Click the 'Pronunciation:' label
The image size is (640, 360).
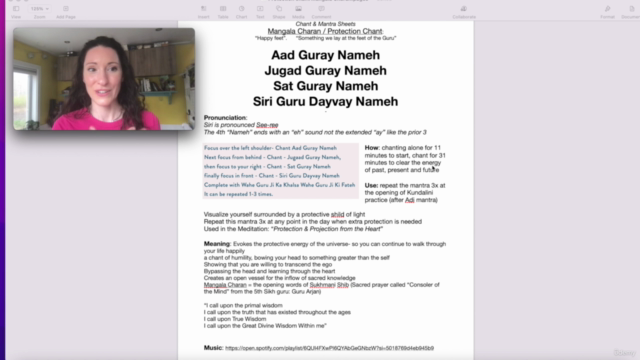[225, 118]
